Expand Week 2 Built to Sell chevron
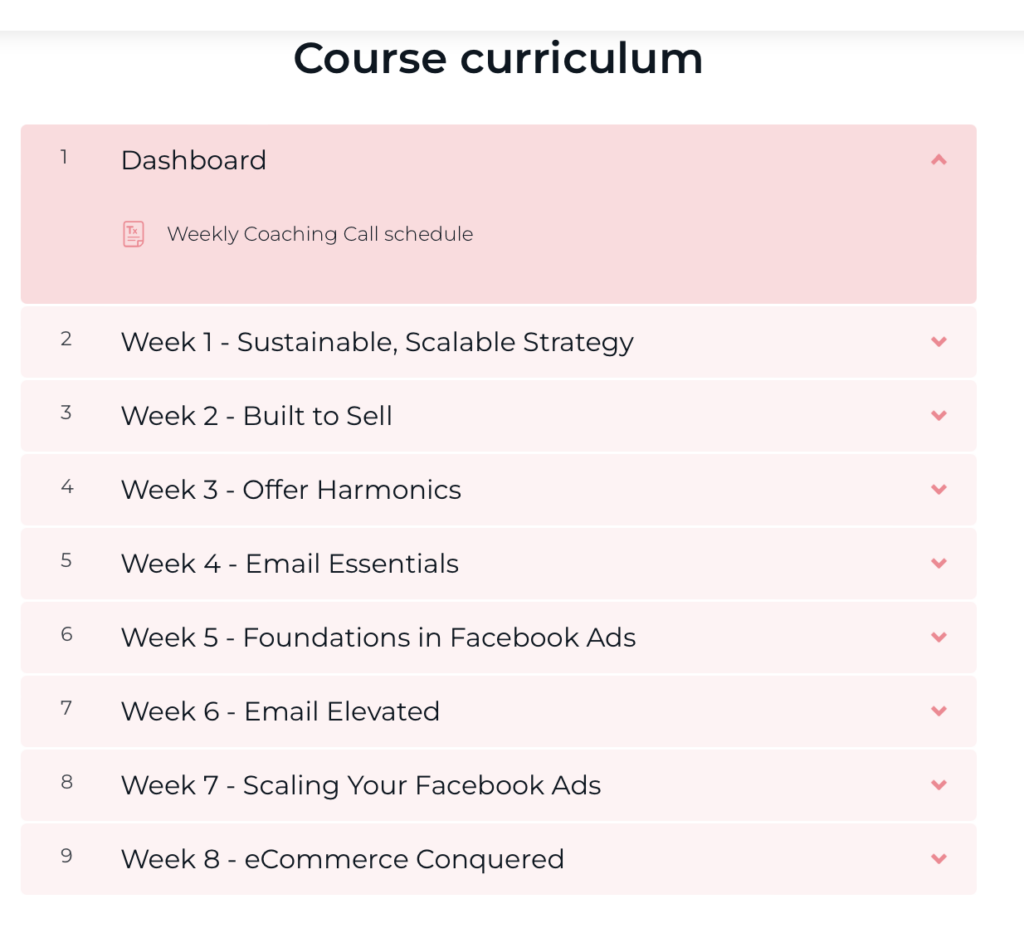 (938, 415)
